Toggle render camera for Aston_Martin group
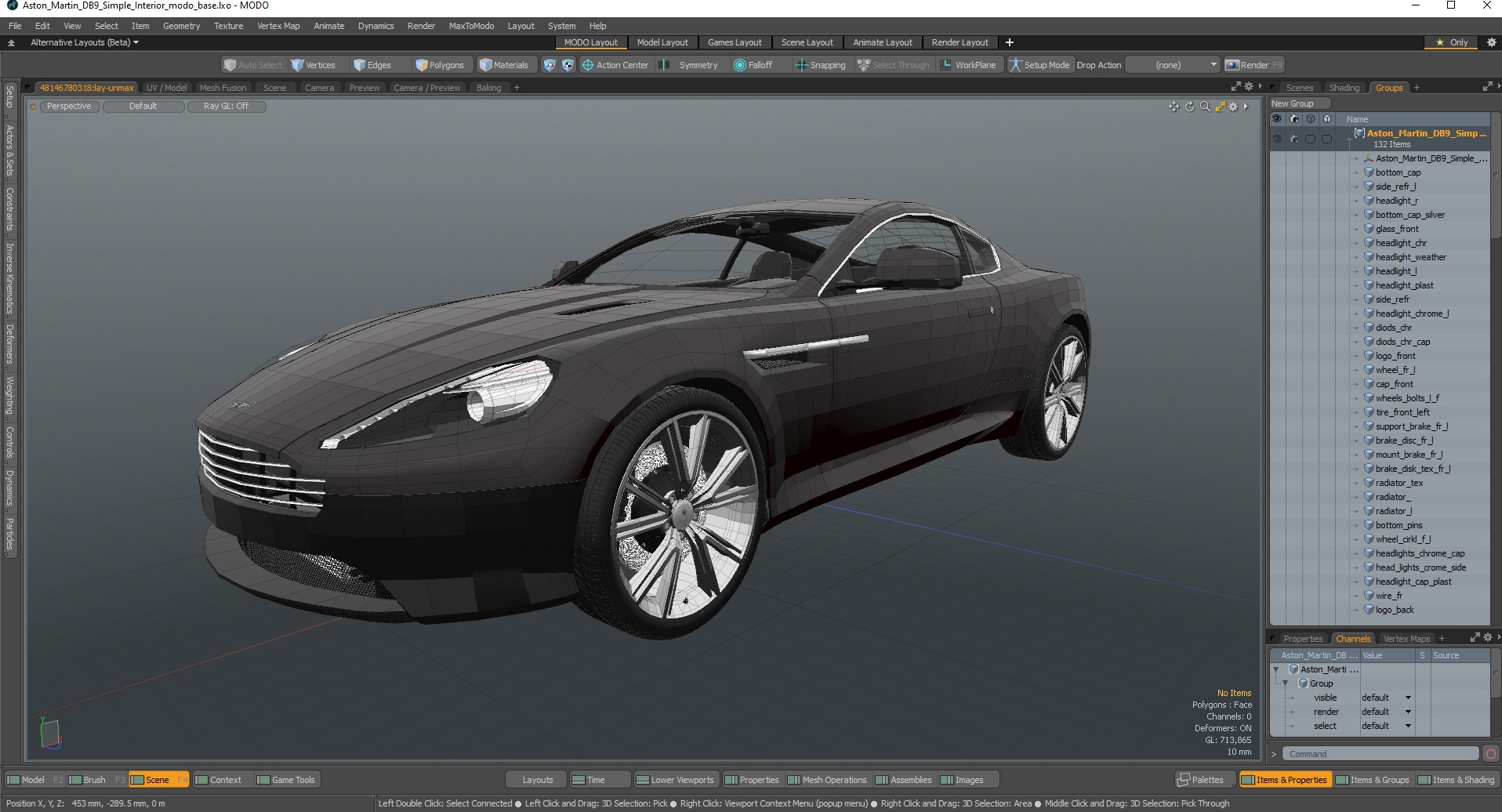Viewport: 1502px width, 812px height. [1293, 139]
